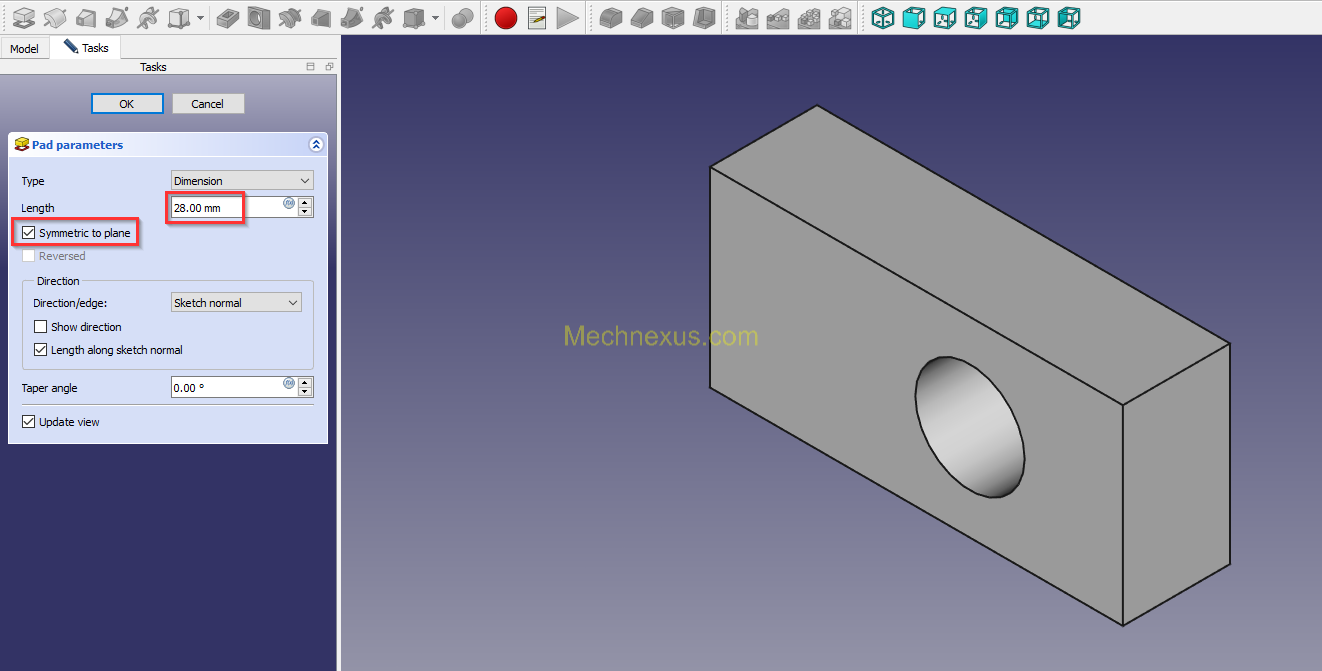Screen dimensions: 1322x671
Task: Select the MultiTransform tool icon
Action: 840,17
